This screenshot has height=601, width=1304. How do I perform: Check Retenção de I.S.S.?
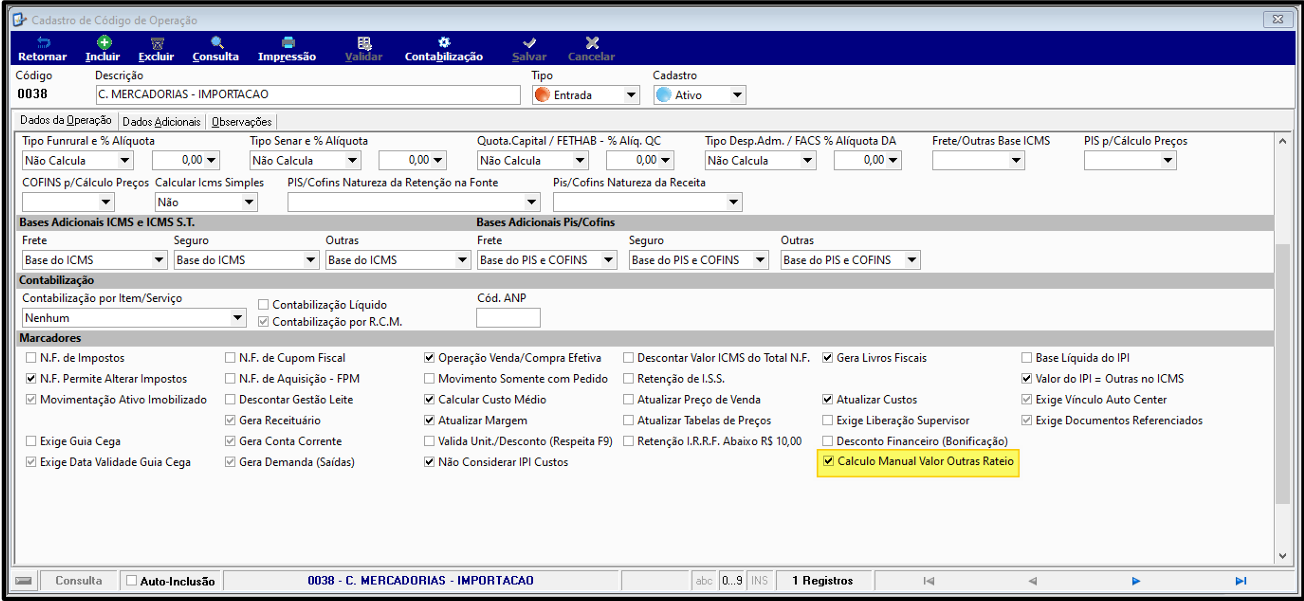629,379
